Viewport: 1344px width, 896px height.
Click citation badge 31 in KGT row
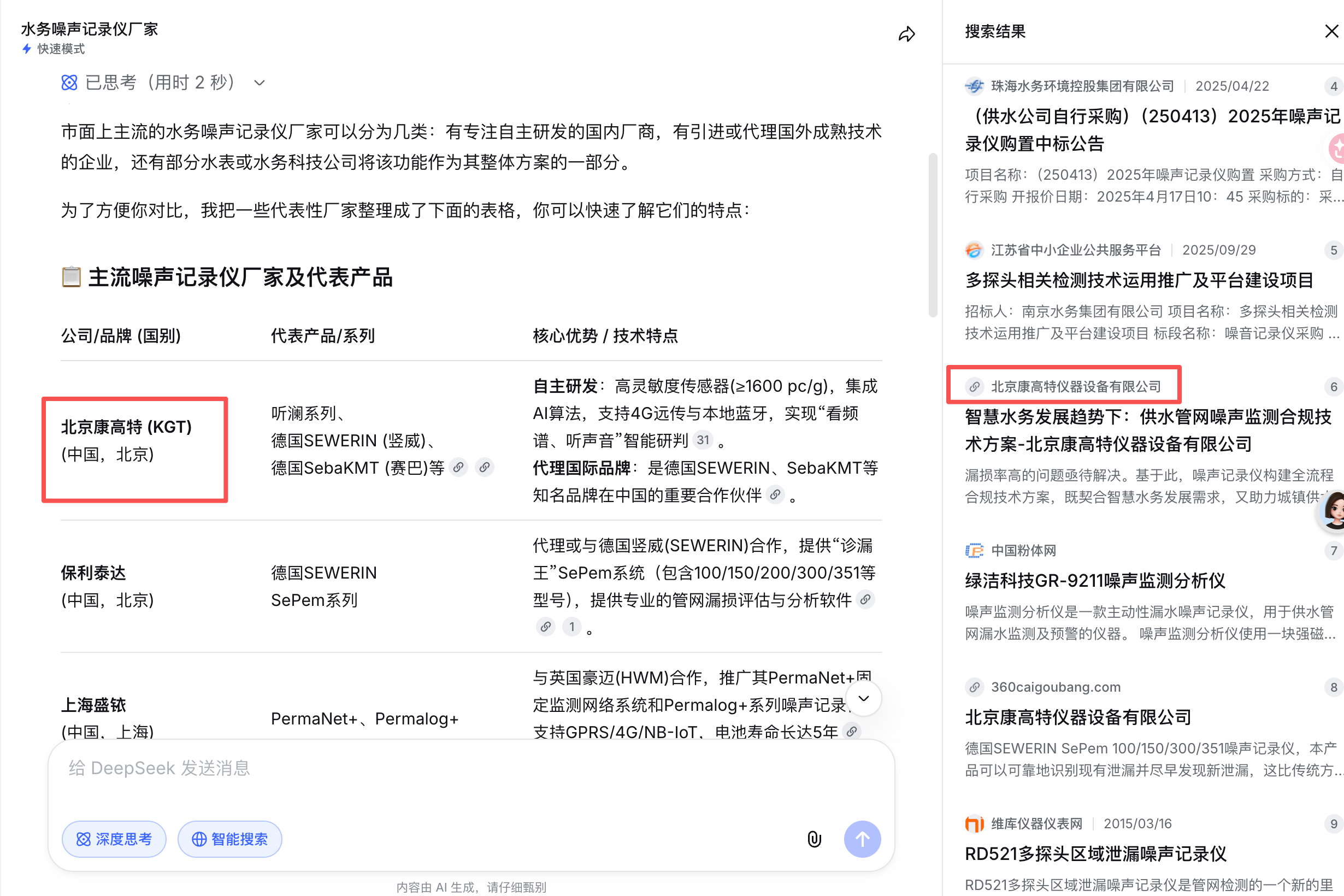[703, 440]
